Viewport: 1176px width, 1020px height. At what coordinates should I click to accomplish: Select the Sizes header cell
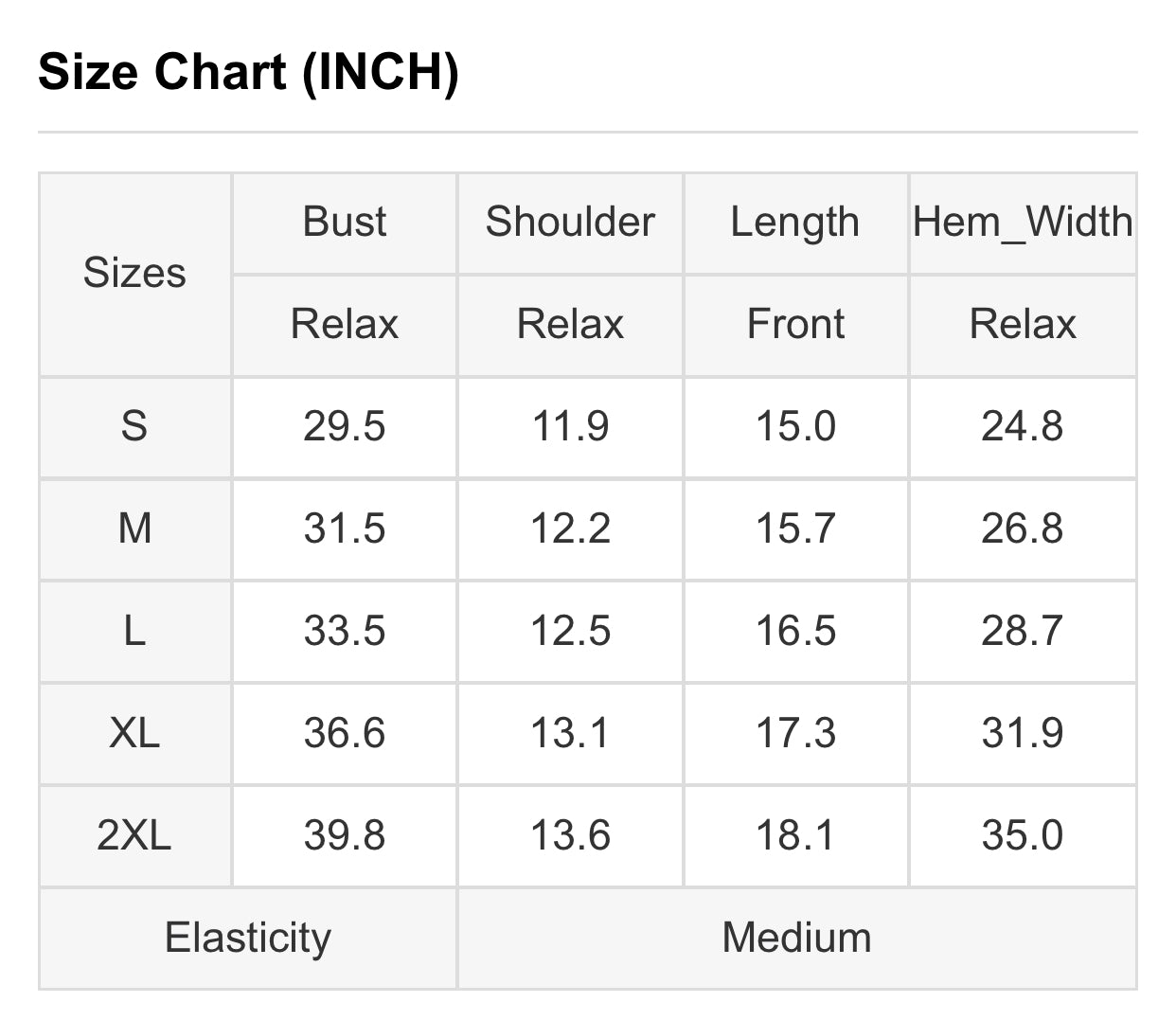[x=134, y=273]
